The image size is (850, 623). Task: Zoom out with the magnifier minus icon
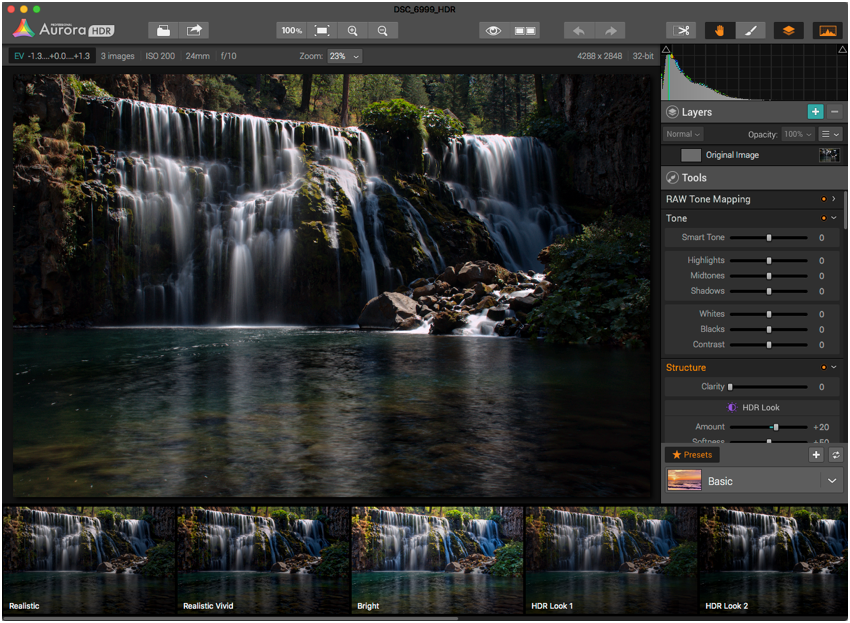(x=382, y=31)
